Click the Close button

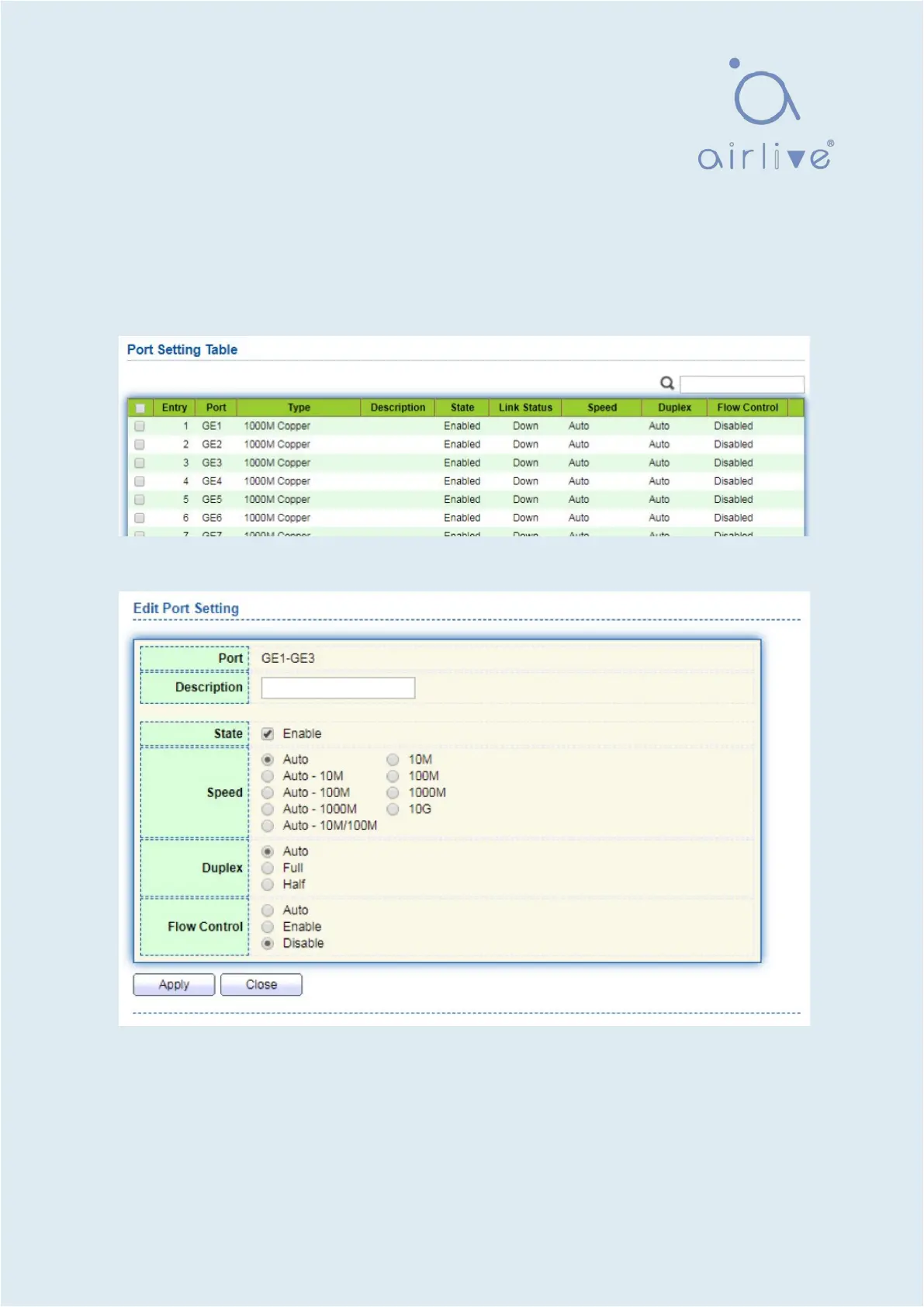(x=261, y=985)
